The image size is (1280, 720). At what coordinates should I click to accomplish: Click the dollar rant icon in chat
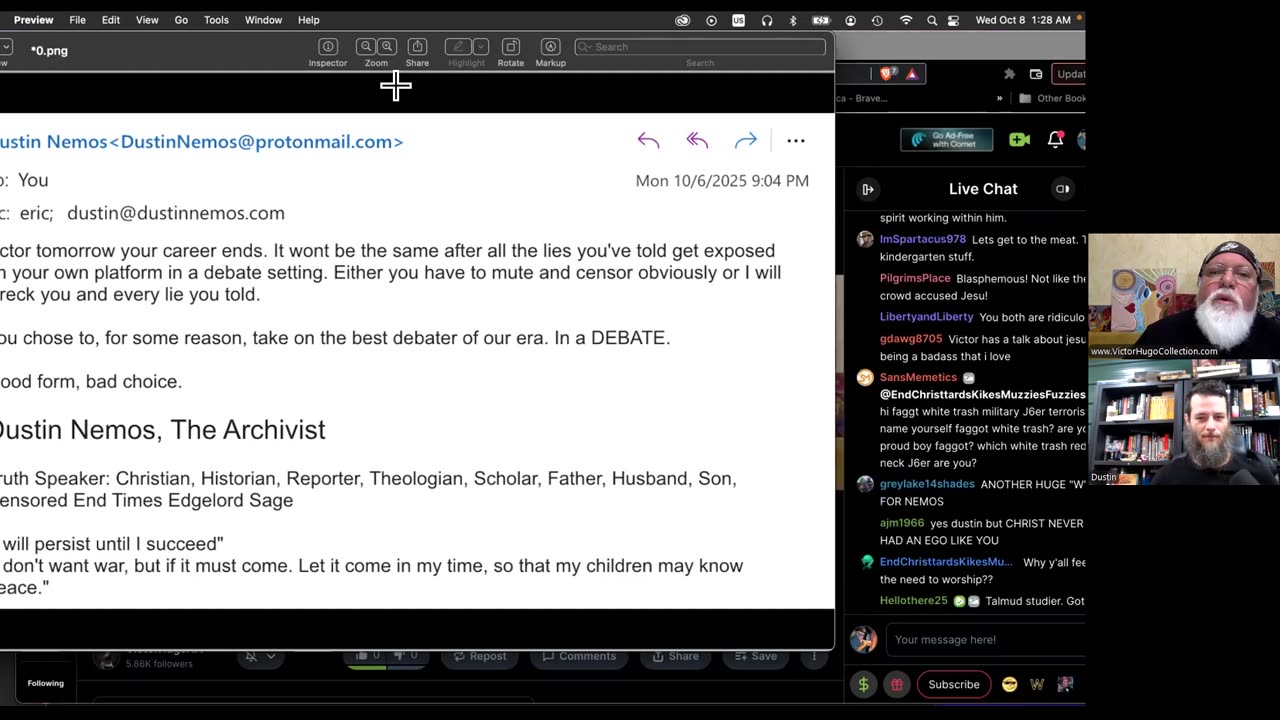[x=864, y=684]
